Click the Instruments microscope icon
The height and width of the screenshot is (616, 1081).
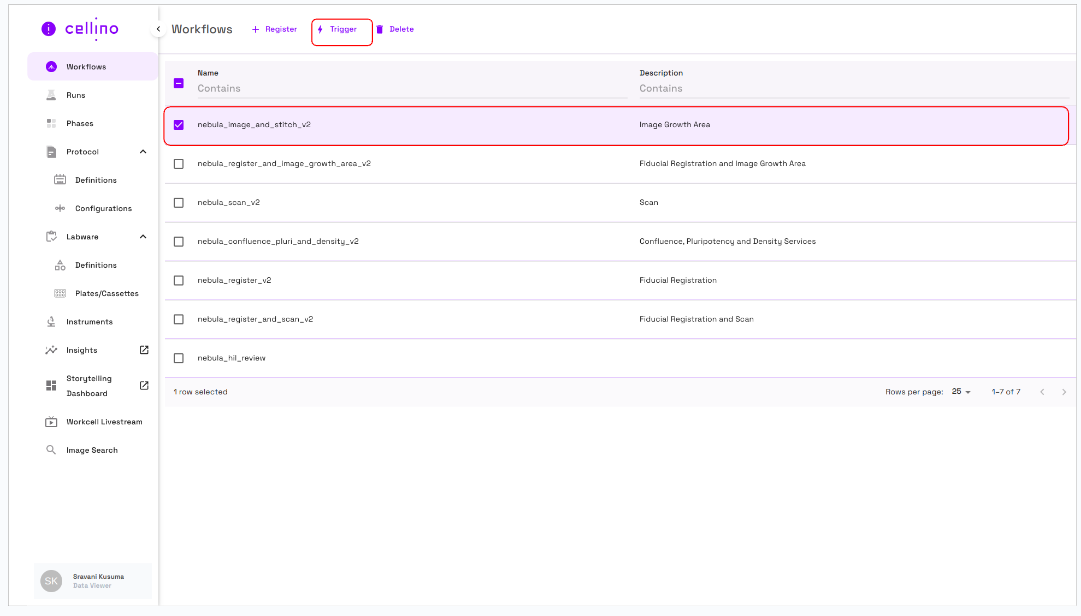click(51, 322)
